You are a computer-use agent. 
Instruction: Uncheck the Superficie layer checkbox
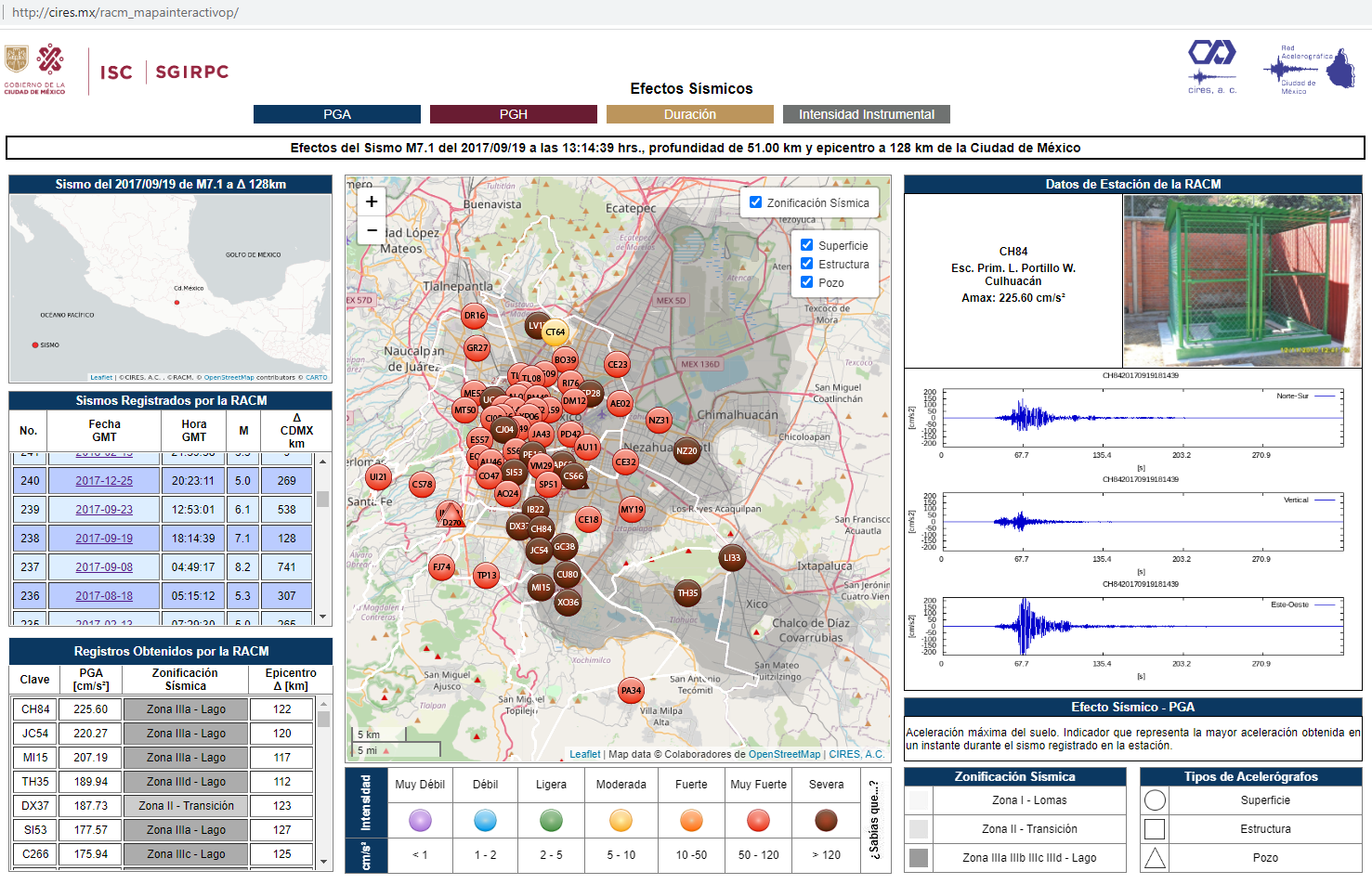(x=807, y=245)
